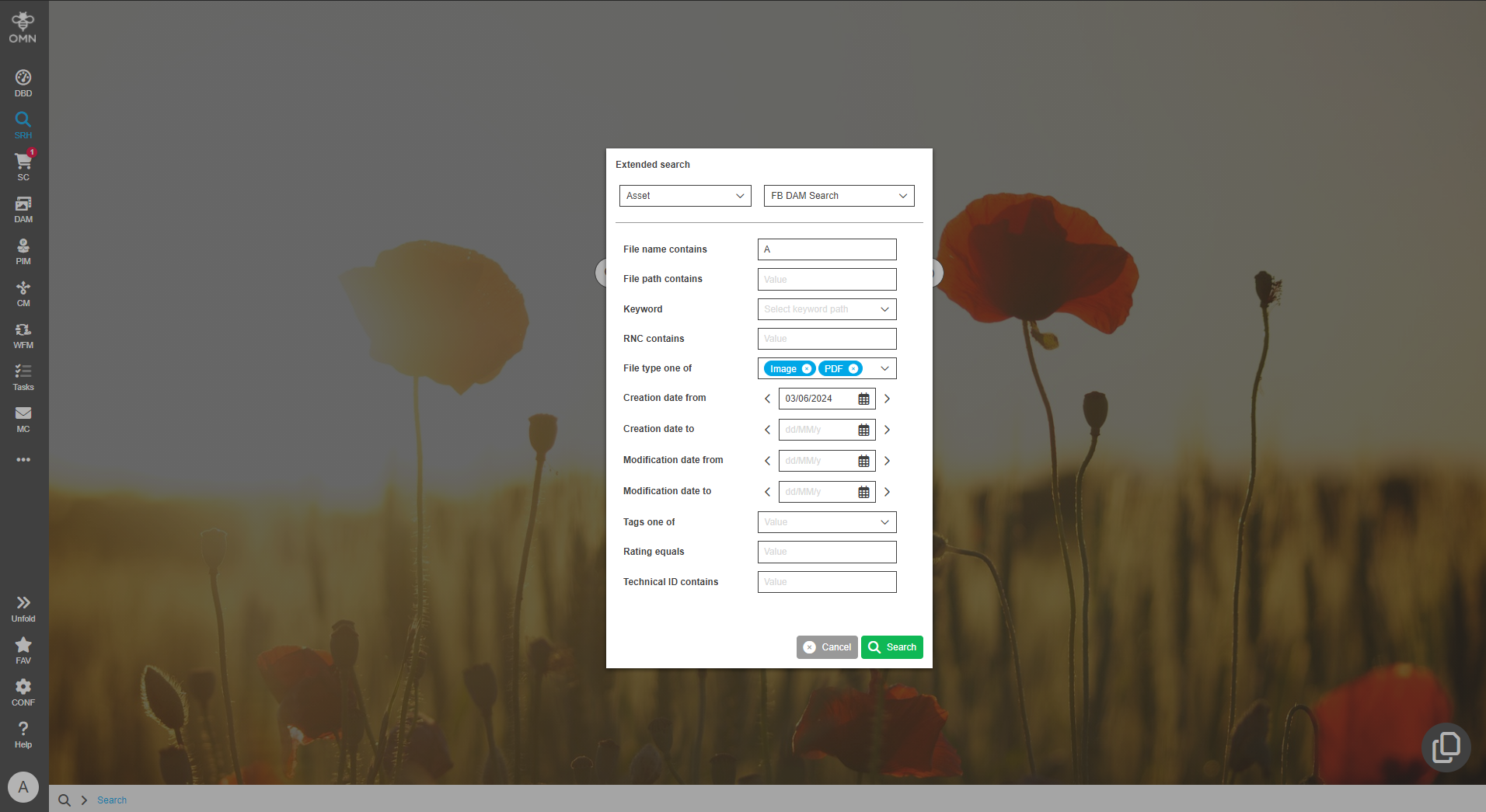Open the DAM module
This screenshot has width=1486, height=812.
23,208
